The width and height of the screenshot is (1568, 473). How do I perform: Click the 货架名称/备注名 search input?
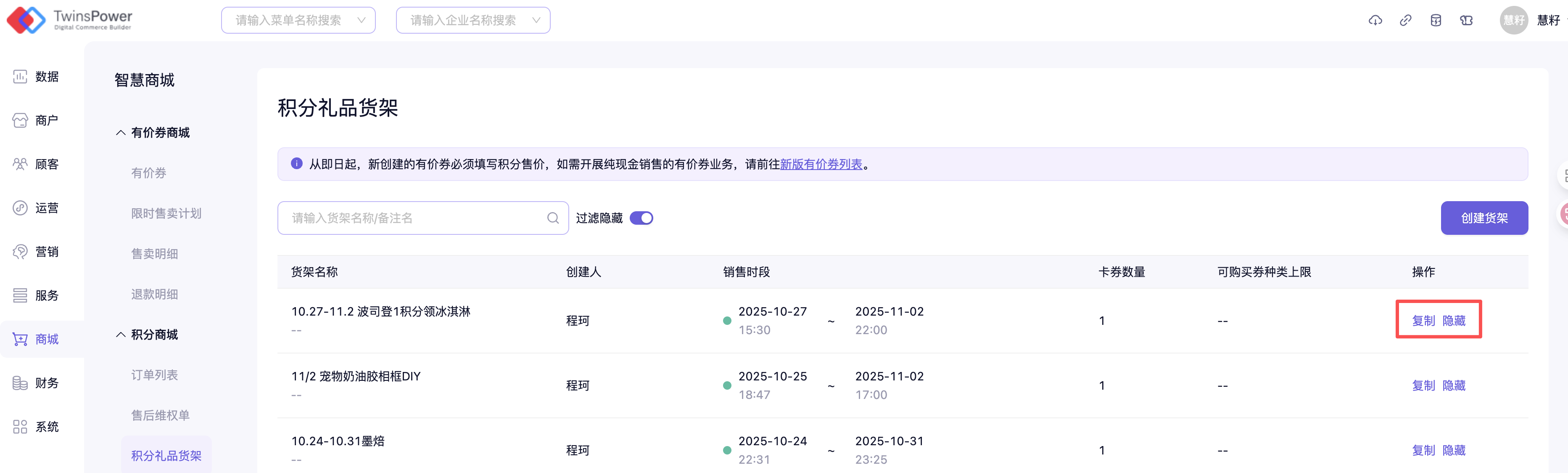pos(414,218)
